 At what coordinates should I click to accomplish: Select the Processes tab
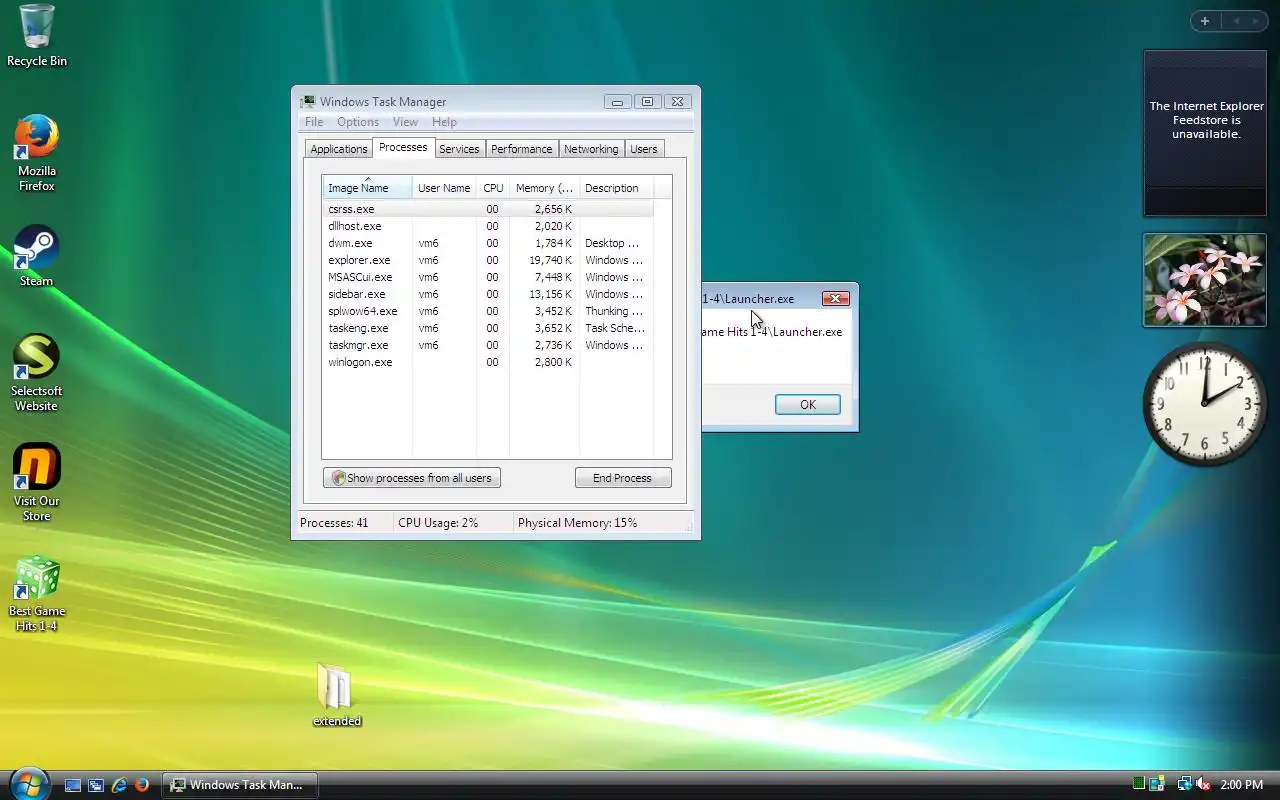tap(403, 147)
